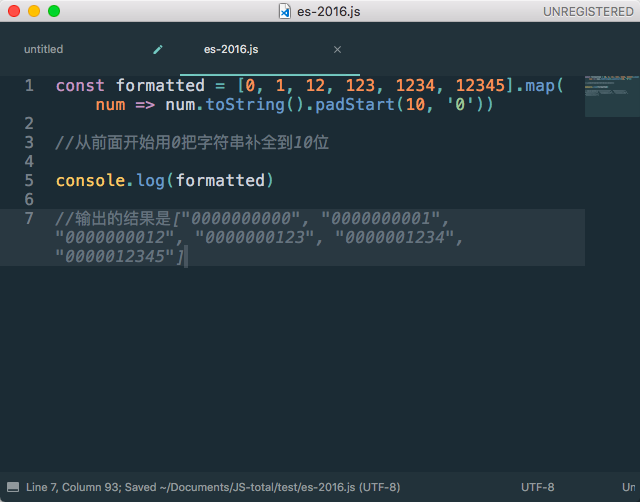Click the "0000001234" string in the comment
Viewport: 640px width, 502px height.
[395, 238]
